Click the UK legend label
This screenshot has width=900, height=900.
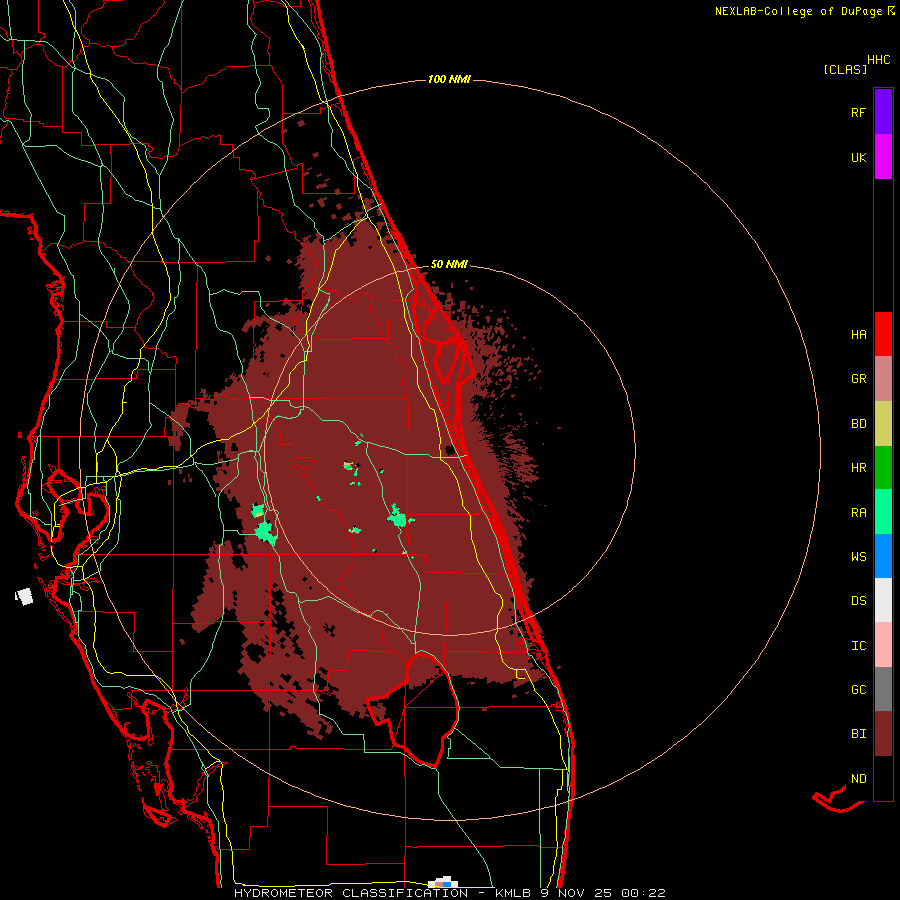pyautogui.click(x=858, y=157)
